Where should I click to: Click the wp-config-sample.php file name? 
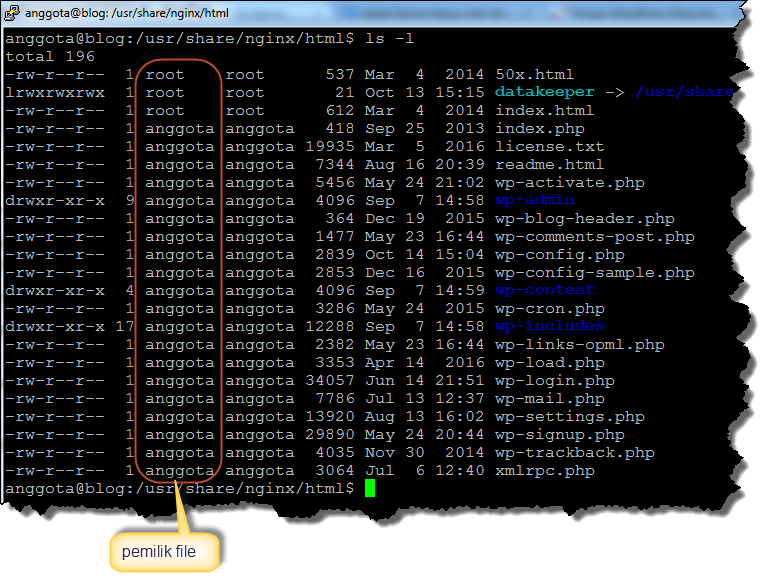click(594, 272)
